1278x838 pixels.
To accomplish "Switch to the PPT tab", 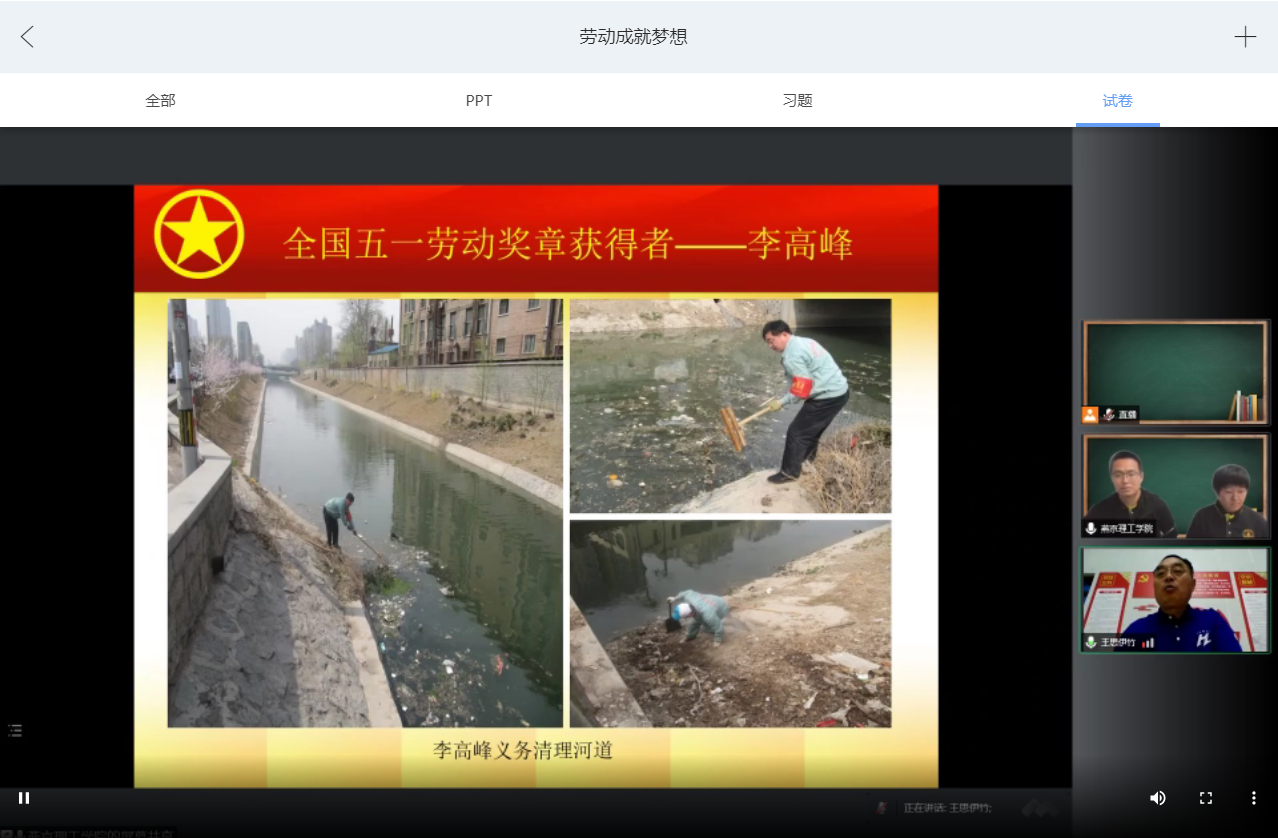I will (479, 100).
